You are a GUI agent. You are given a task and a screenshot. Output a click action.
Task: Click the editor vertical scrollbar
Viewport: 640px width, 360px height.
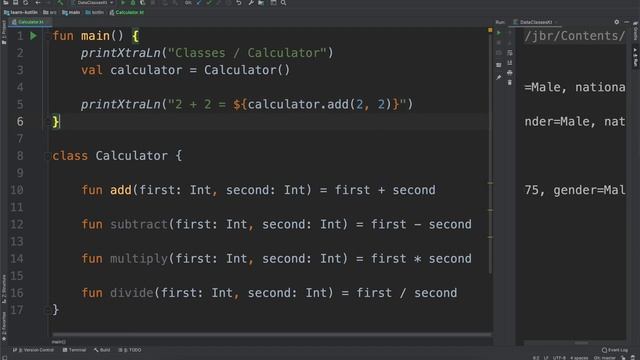491,155
